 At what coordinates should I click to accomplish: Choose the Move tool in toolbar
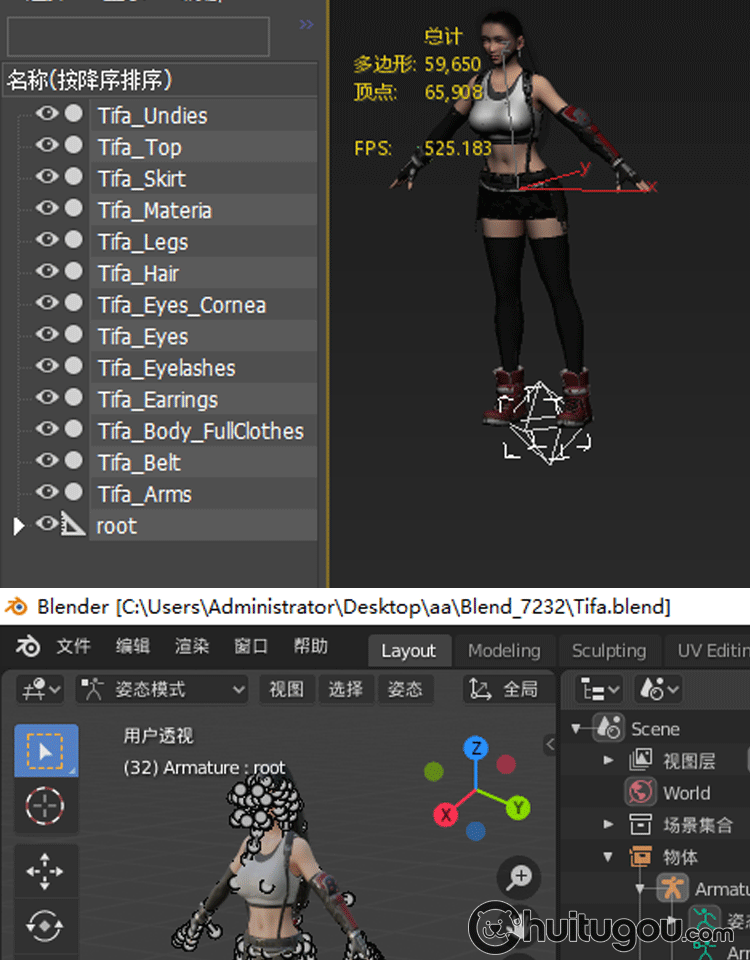point(45,870)
